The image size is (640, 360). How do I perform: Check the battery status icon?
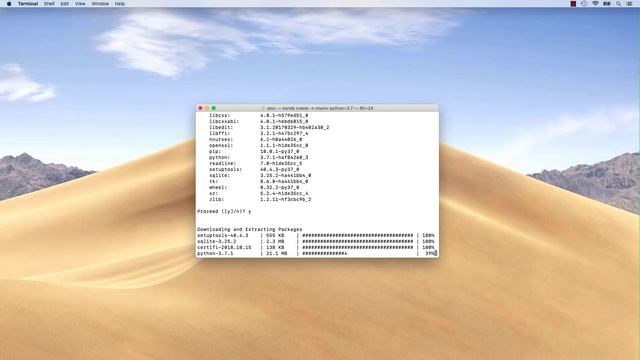[x=607, y=4]
